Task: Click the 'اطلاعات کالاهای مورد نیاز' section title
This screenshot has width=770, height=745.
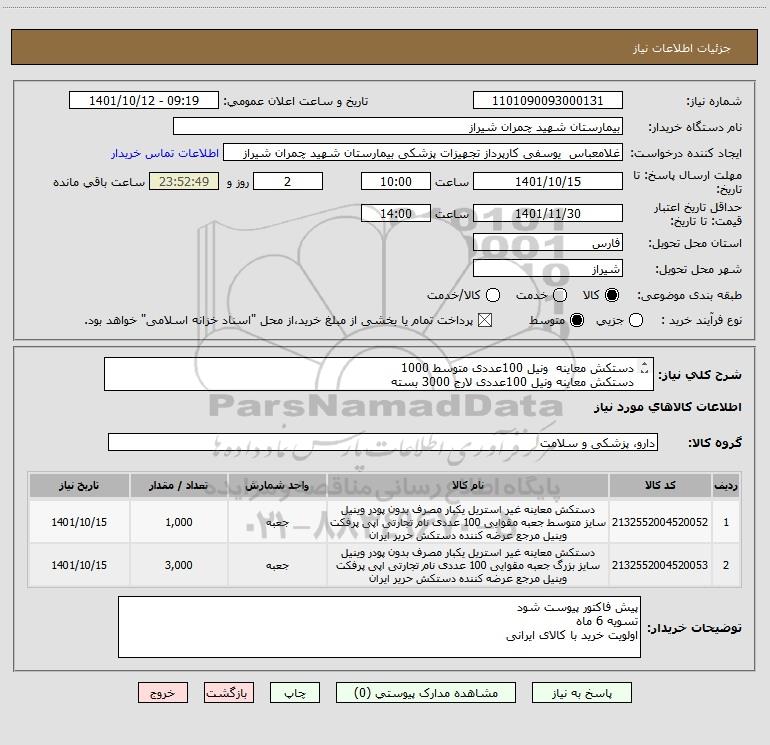Action: [x=667, y=407]
